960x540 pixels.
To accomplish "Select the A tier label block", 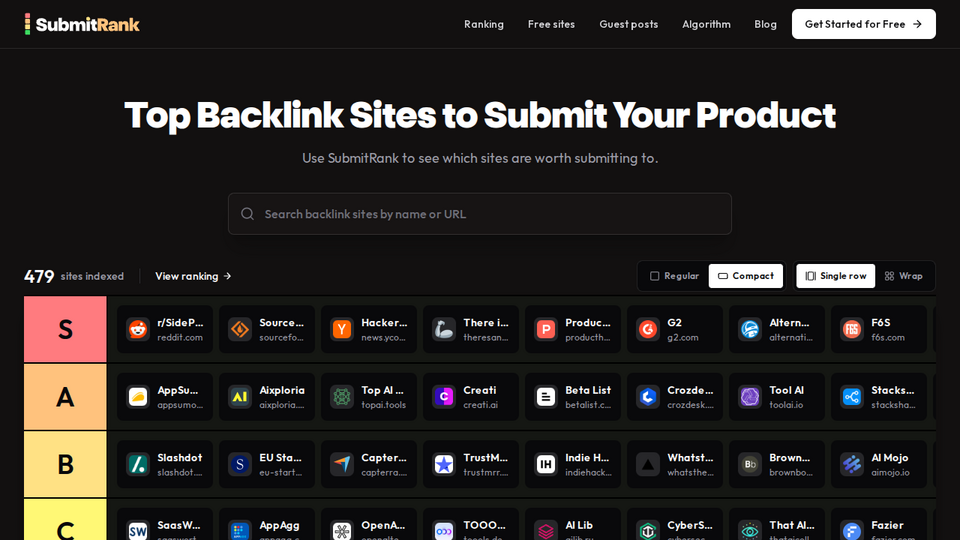I will (65, 397).
